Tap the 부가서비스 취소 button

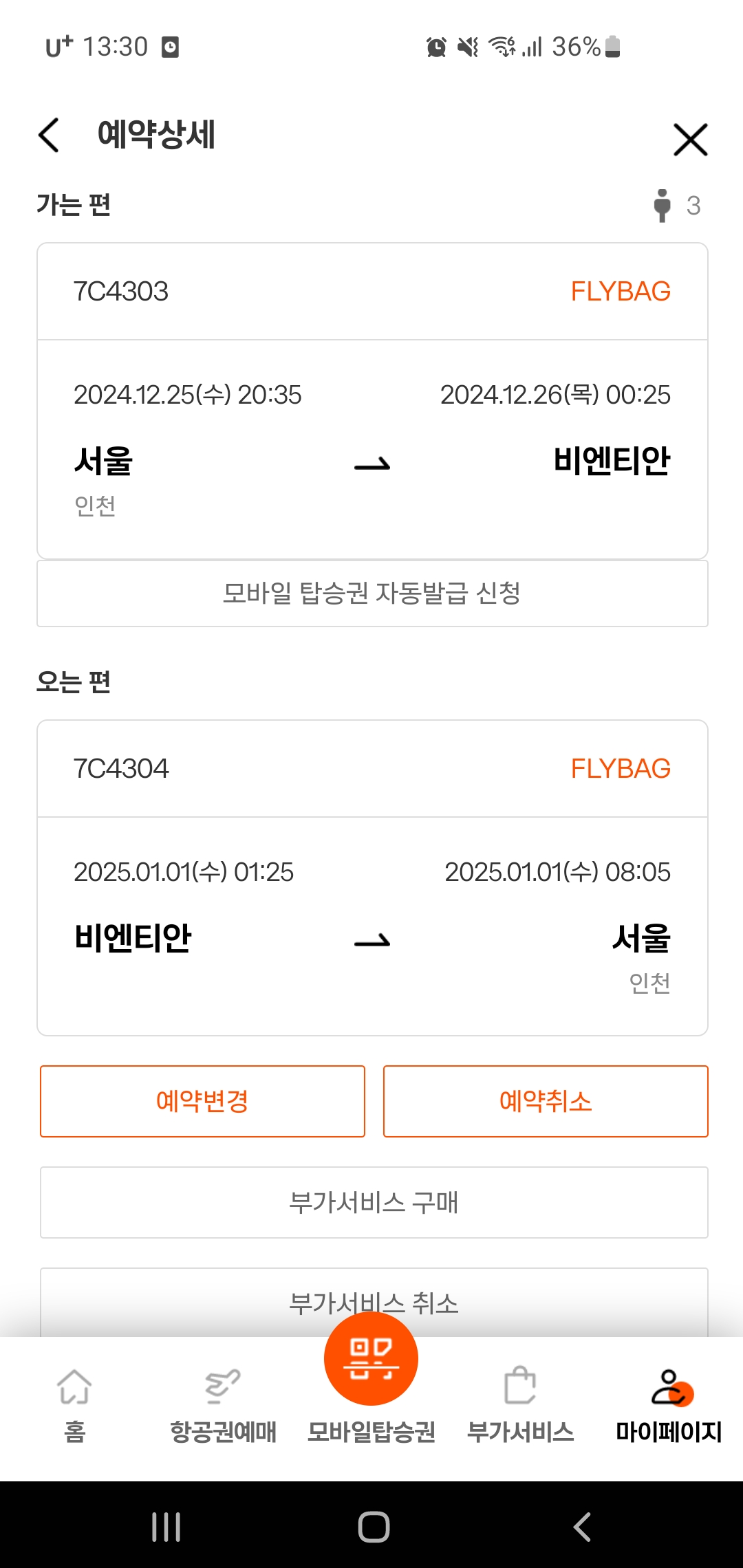click(x=374, y=1302)
